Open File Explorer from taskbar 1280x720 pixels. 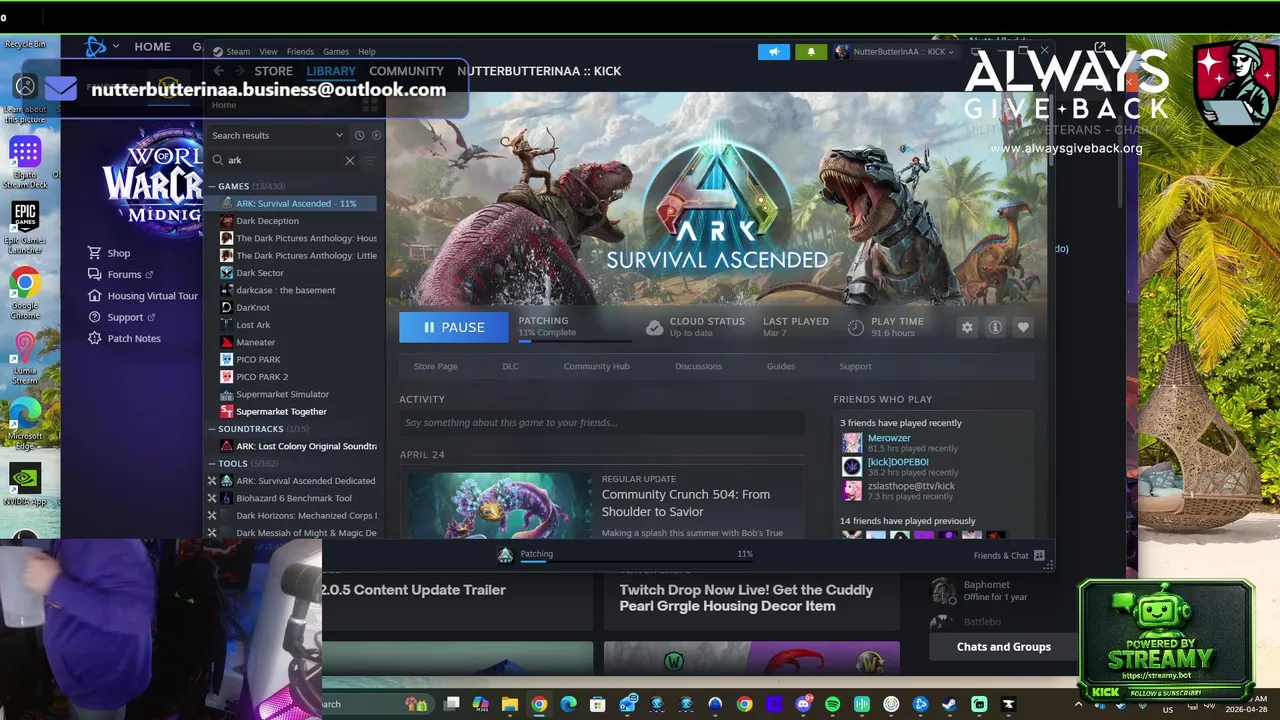pyautogui.click(x=510, y=704)
